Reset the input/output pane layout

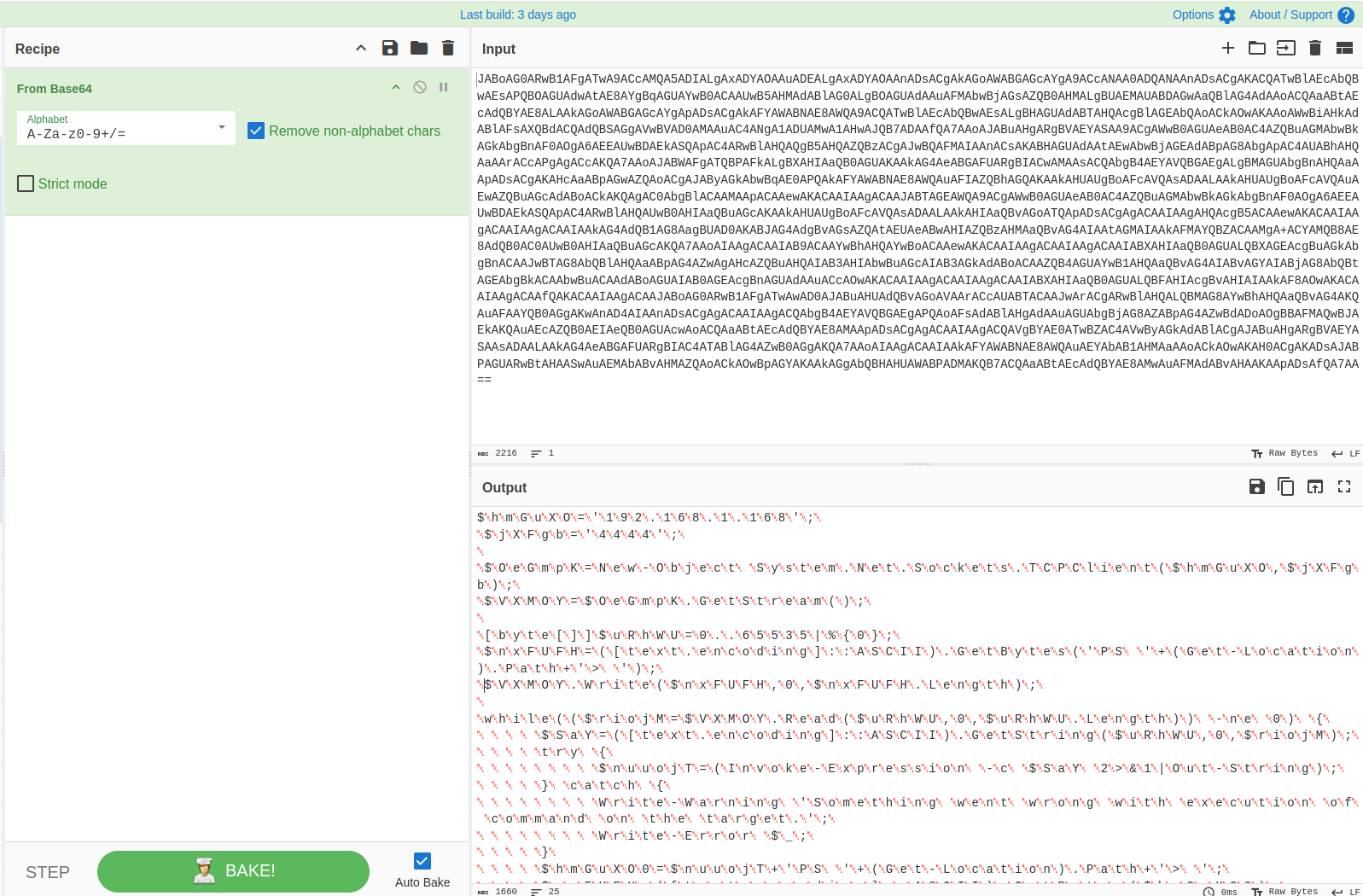tap(1344, 48)
